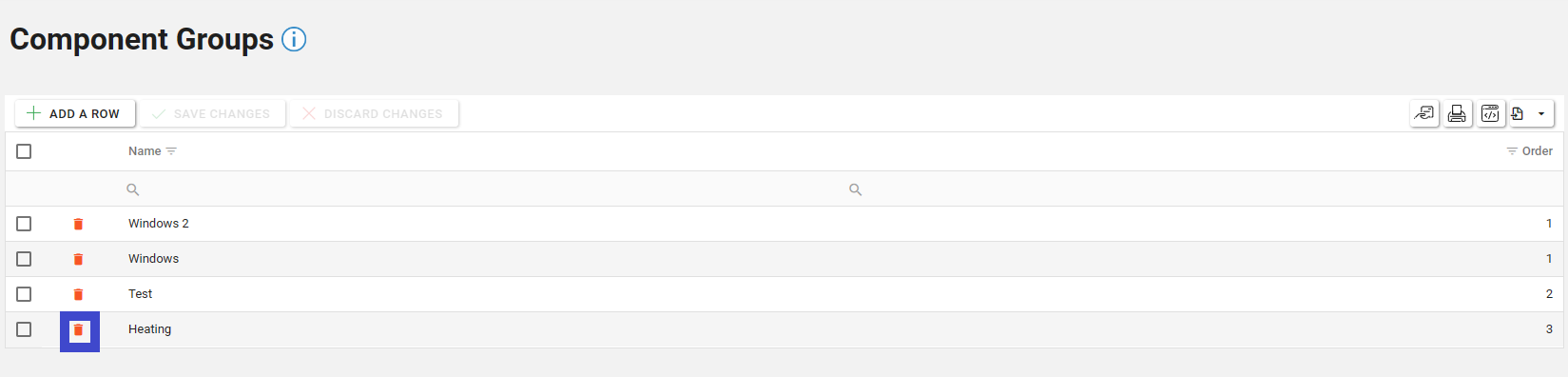Delete the Windows row via trash icon
Screen dimensions: 1568x377
click(x=78, y=259)
